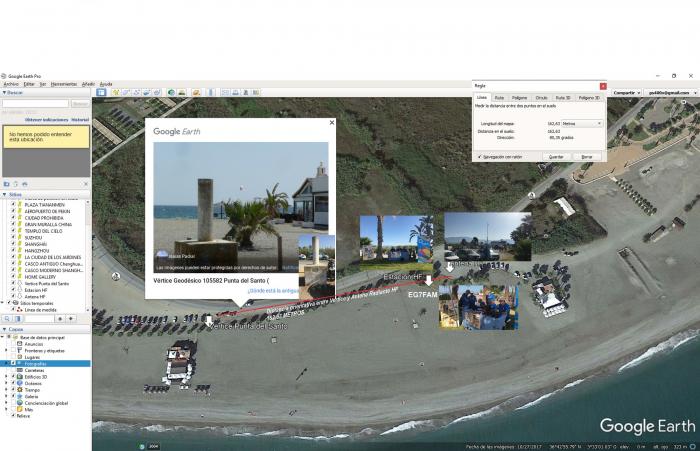Screen dimensions: 700x451
Task: Click the Sitios panel view toggle icon
Action: 17,319
